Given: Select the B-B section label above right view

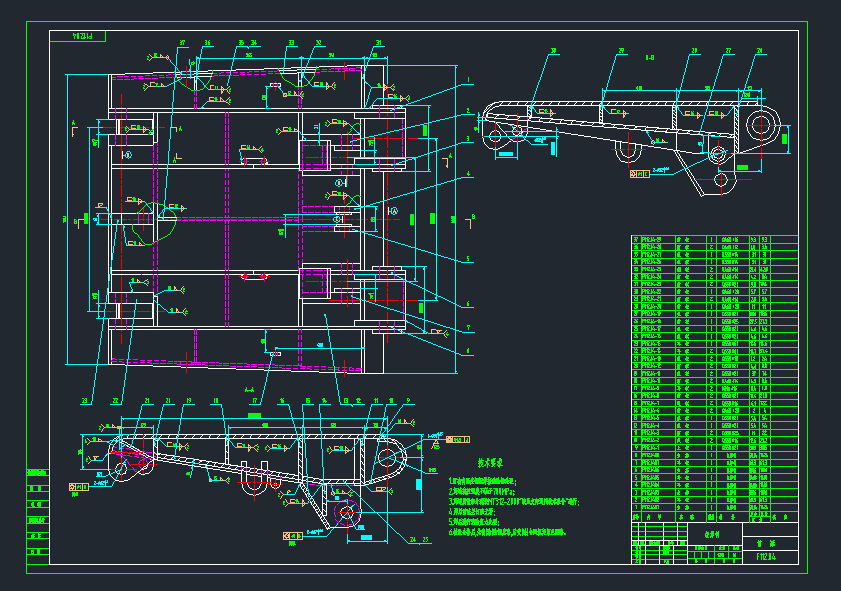Looking at the screenshot, I should 651,58.
